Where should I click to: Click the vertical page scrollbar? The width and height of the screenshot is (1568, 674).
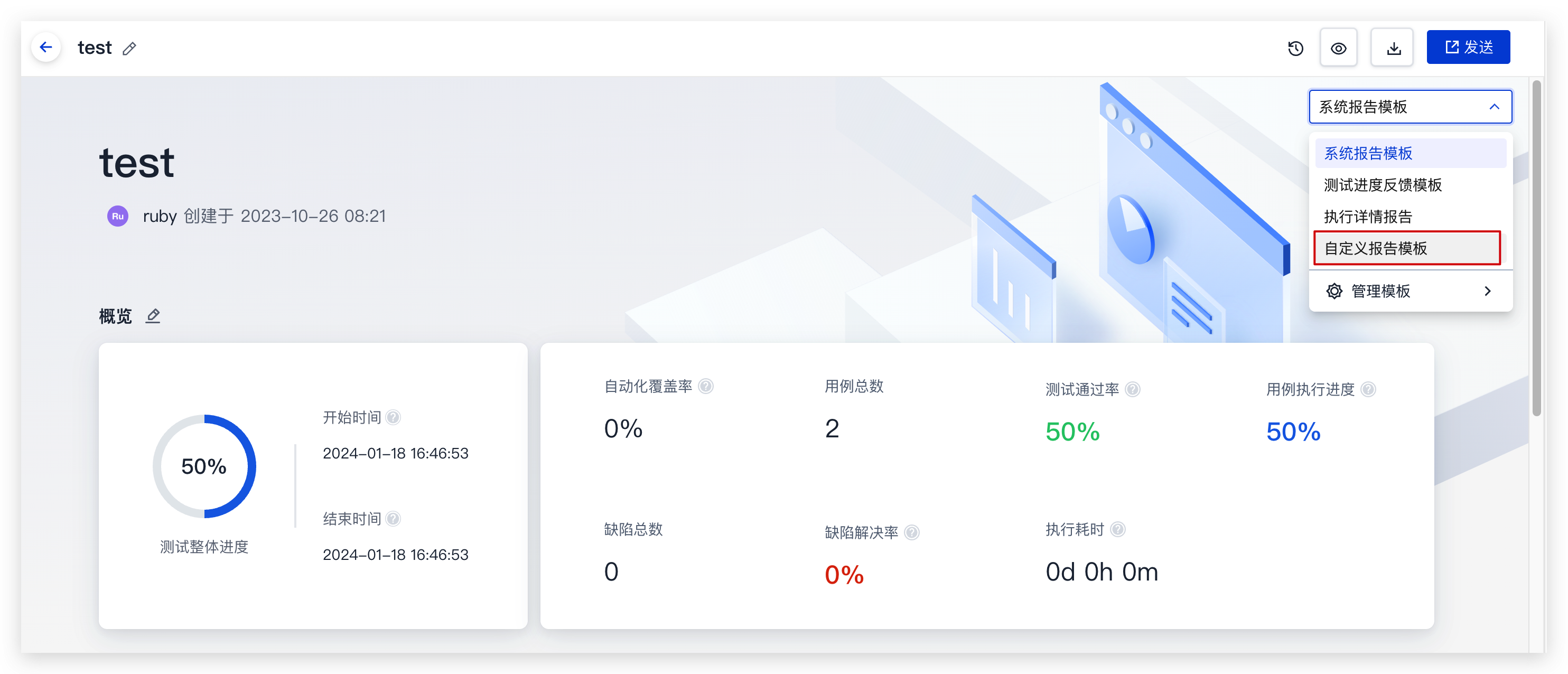[x=1536, y=248]
